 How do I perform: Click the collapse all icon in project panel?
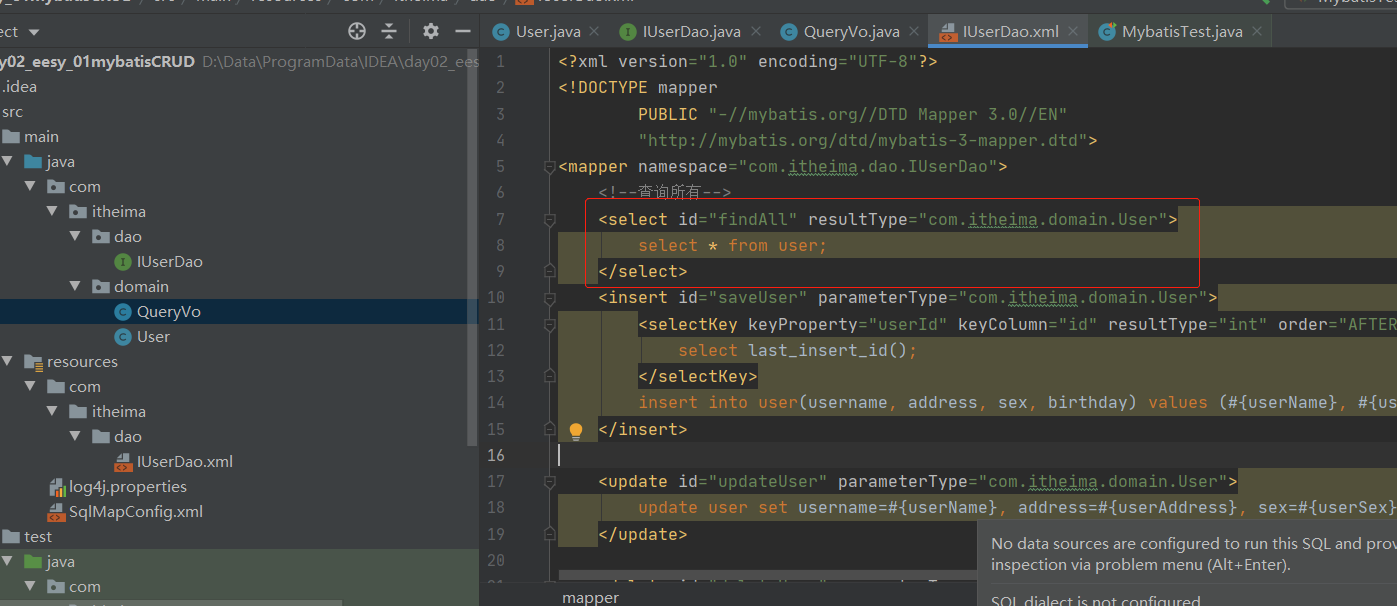(390, 31)
